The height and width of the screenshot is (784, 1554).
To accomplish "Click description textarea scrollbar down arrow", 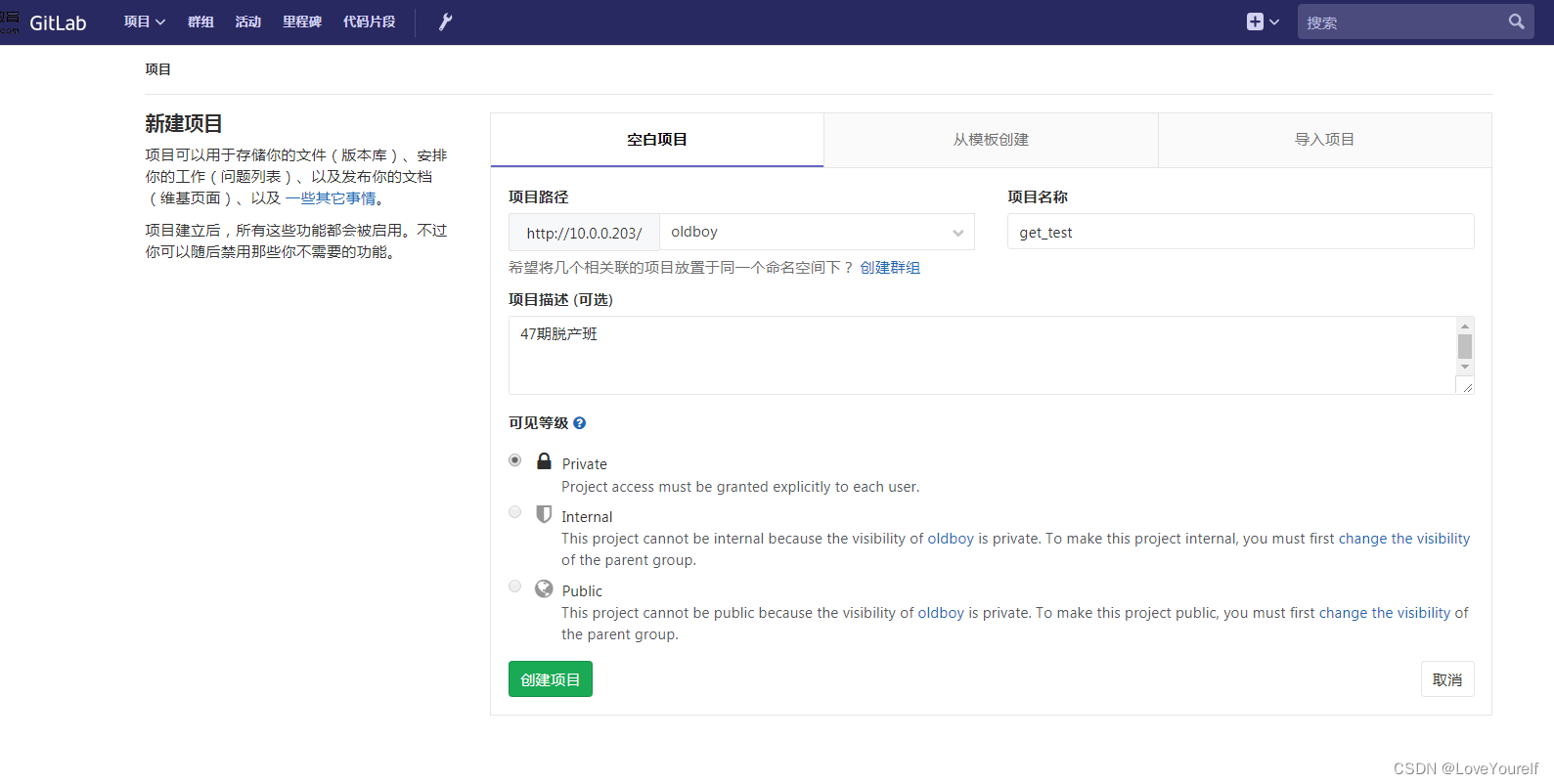I will point(1465,368).
